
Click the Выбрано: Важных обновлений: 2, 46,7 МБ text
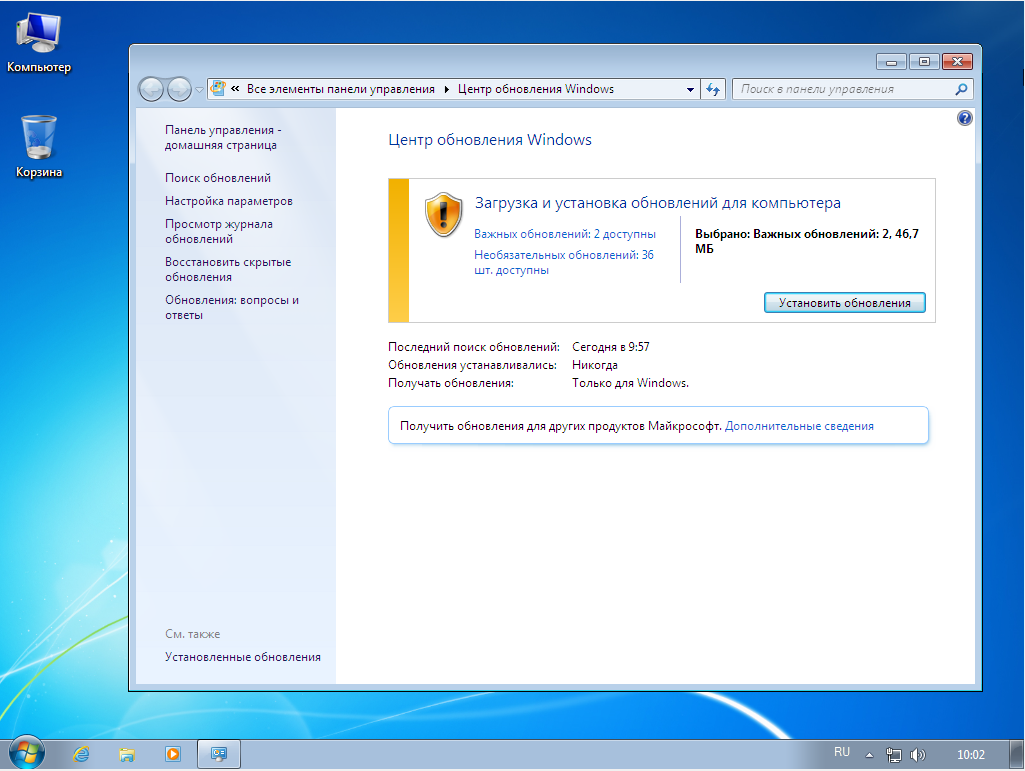[x=807, y=241]
